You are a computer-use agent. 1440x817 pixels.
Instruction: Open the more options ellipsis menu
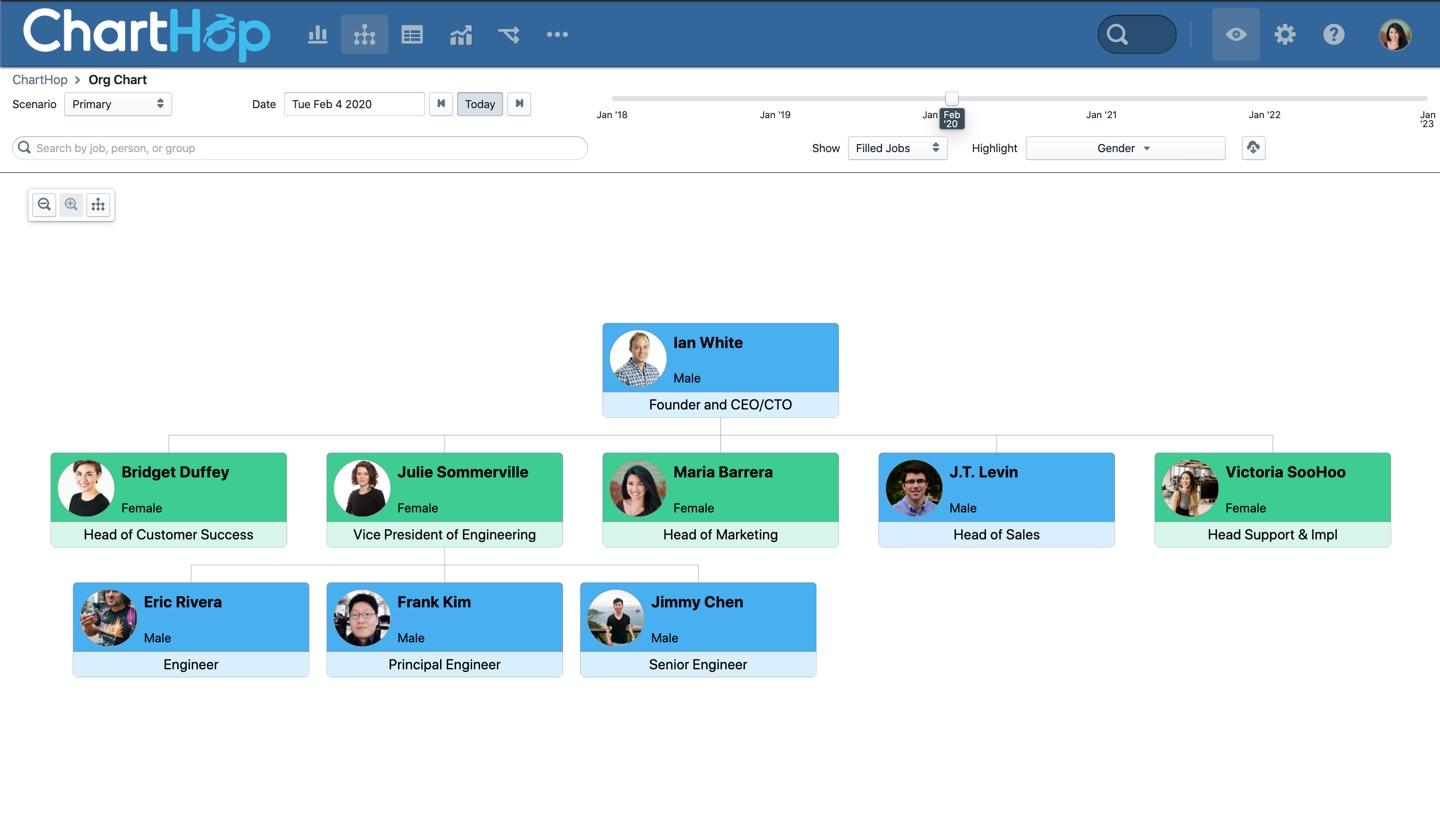pyautogui.click(x=557, y=35)
